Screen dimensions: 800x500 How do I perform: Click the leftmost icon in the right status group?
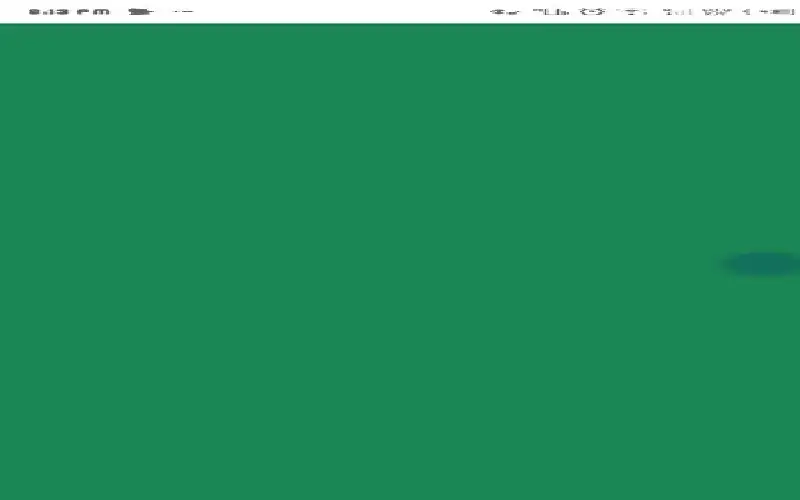(x=503, y=12)
